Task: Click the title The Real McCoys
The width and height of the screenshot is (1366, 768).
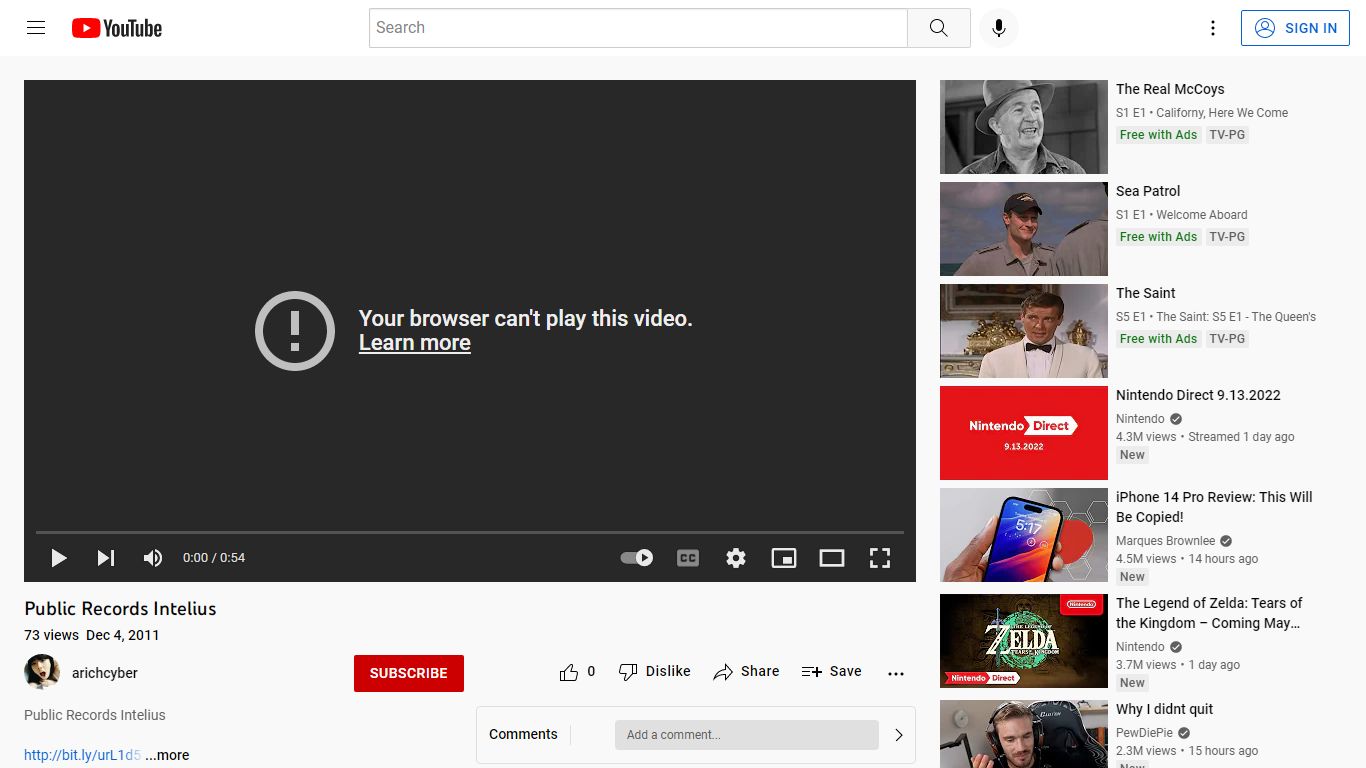Action: (x=1170, y=89)
